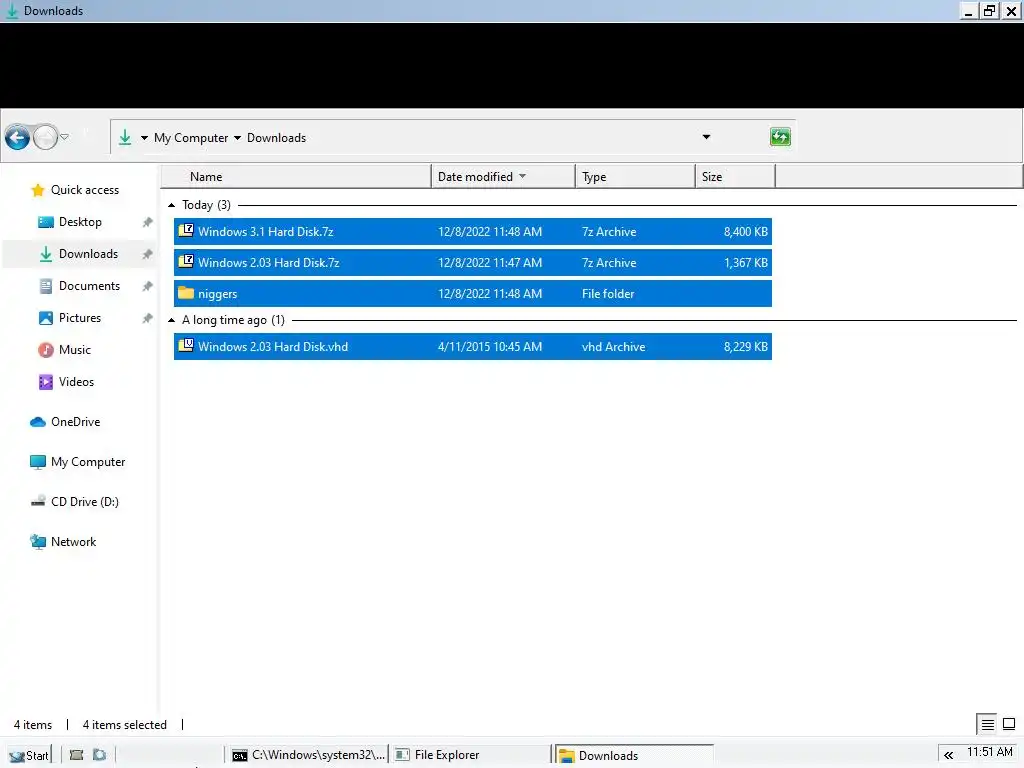Select file name Windows 3.1 Hard Disk.7z
Screen dimensions: 1024x768
point(266,232)
